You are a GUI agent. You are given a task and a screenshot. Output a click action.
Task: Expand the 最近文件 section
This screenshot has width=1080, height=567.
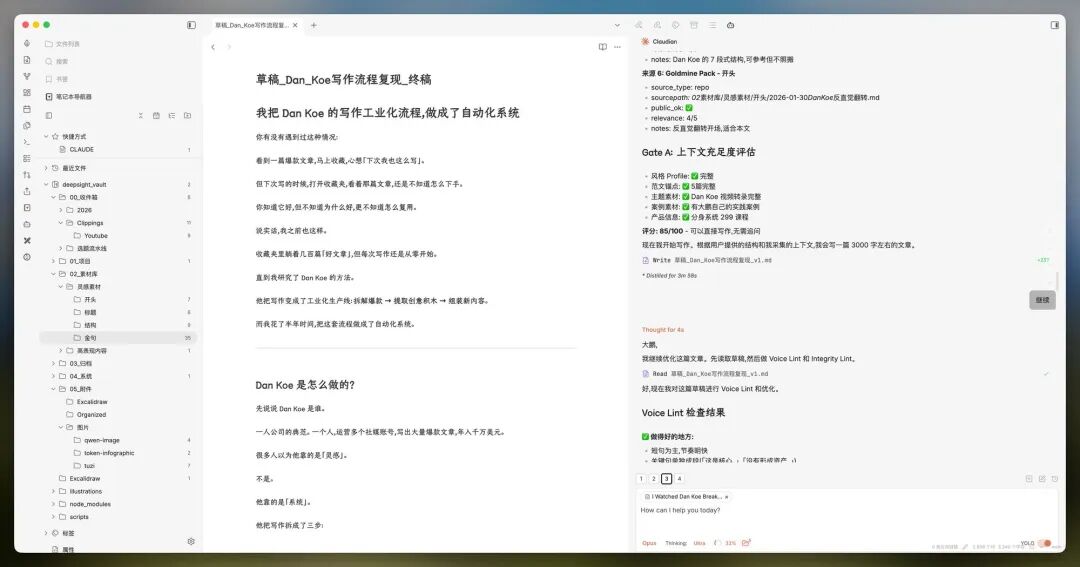(46, 168)
